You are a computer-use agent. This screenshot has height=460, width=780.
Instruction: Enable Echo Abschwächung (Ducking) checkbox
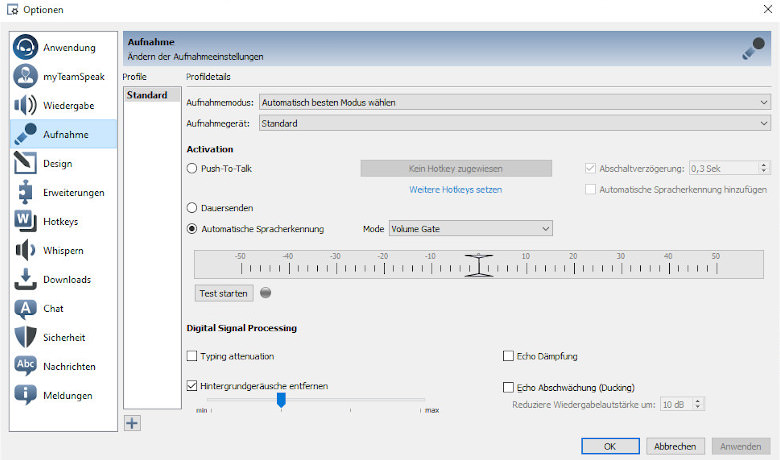coord(508,387)
